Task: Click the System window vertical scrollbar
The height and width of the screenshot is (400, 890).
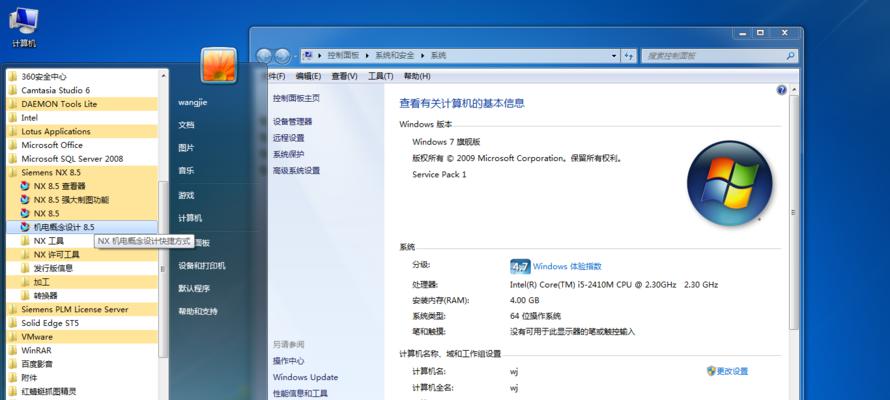Action: pos(794,213)
